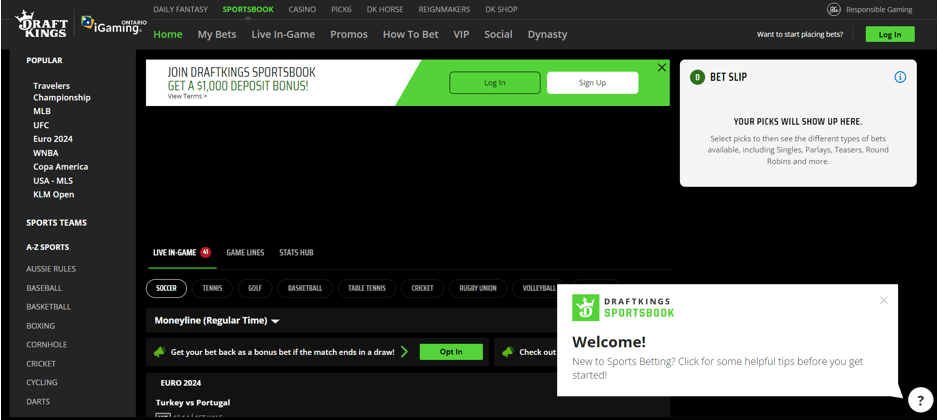Screen dimensions: 939x420
Task: Switch to the Game Lines tab
Action: pos(245,253)
